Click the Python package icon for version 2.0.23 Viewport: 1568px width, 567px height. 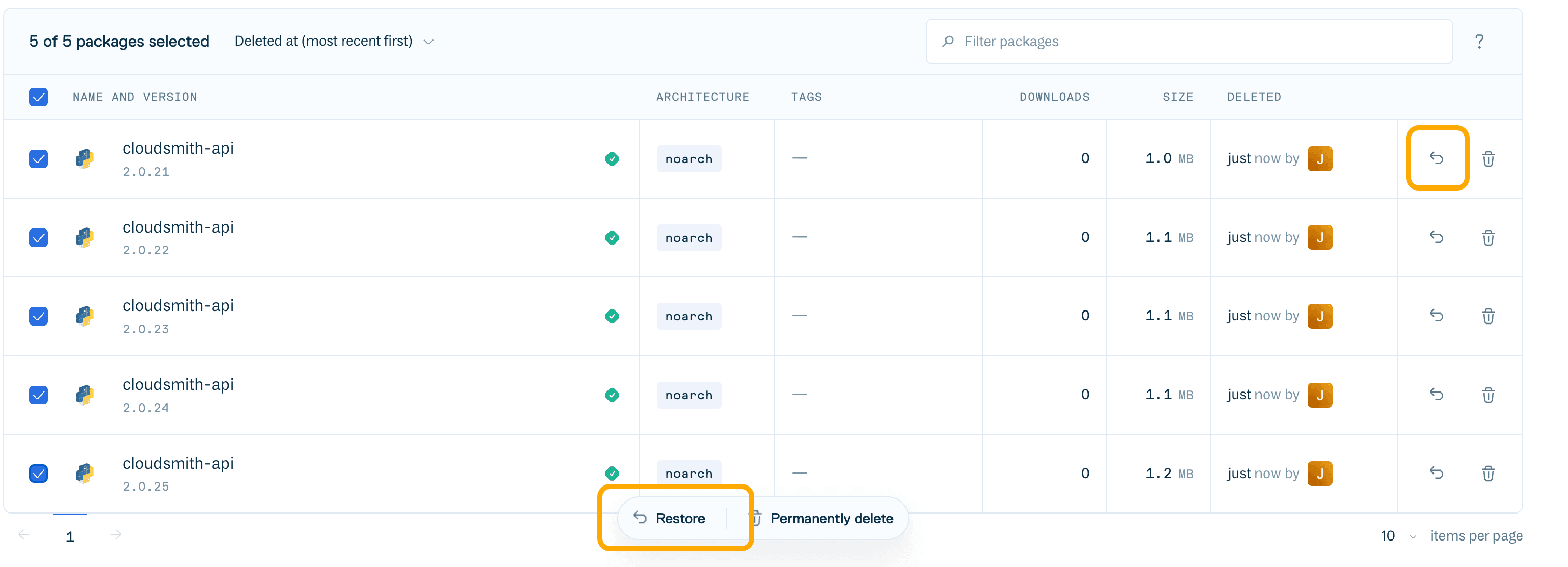[x=85, y=316]
